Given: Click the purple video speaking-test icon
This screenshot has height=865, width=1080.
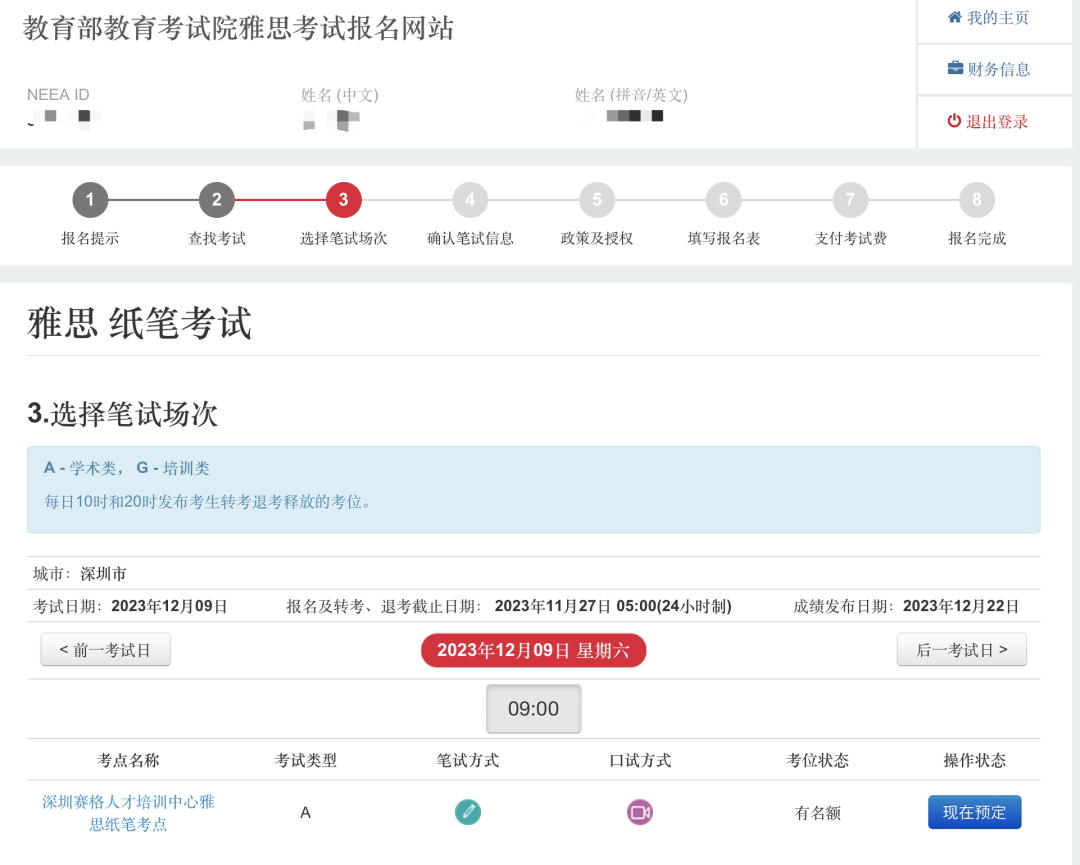Looking at the screenshot, I should click(x=640, y=812).
